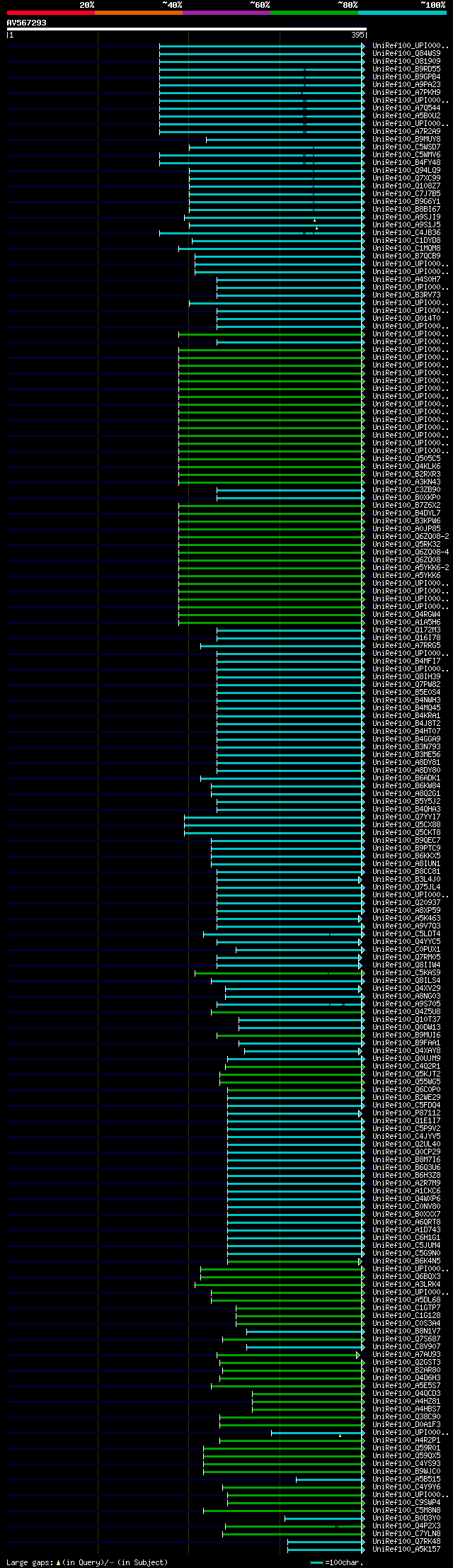Select hit label UniRef100_A5B0U2
Screen dimensions: 453x1568
click(x=406, y=115)
